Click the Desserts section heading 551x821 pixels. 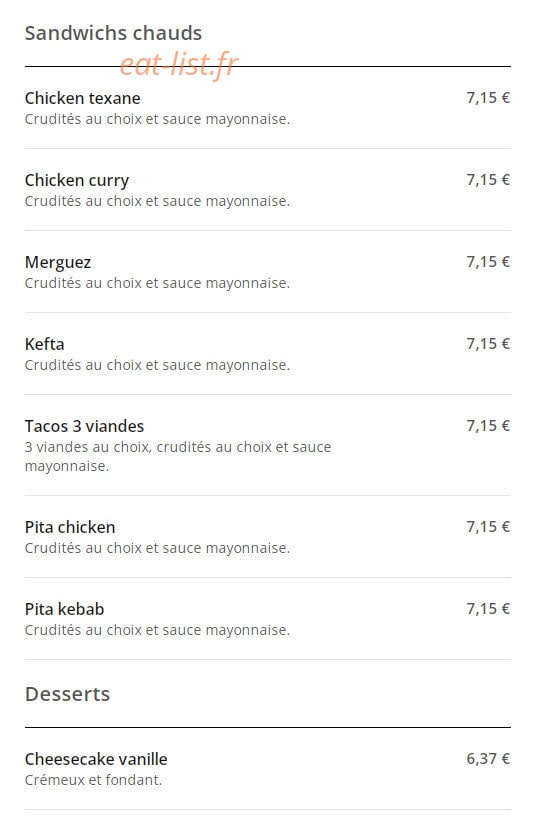point(67,694)
